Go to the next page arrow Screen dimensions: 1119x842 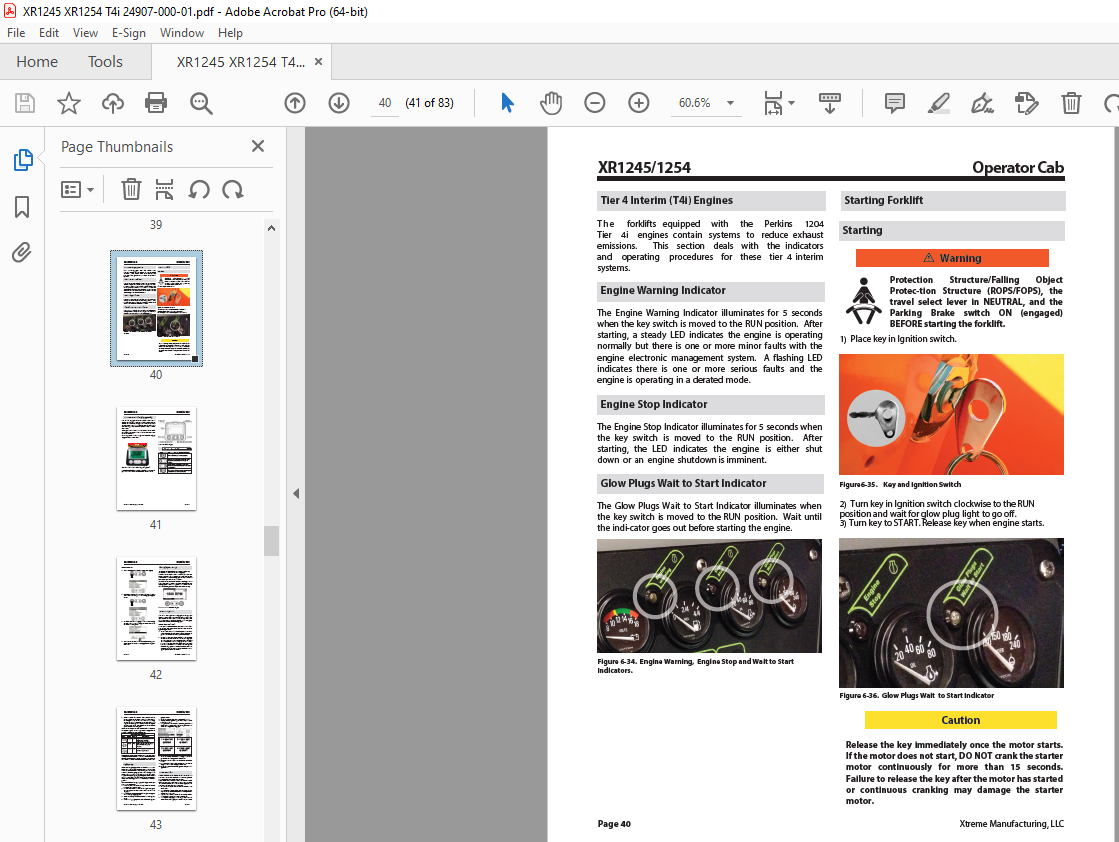(x=339, y=103)
